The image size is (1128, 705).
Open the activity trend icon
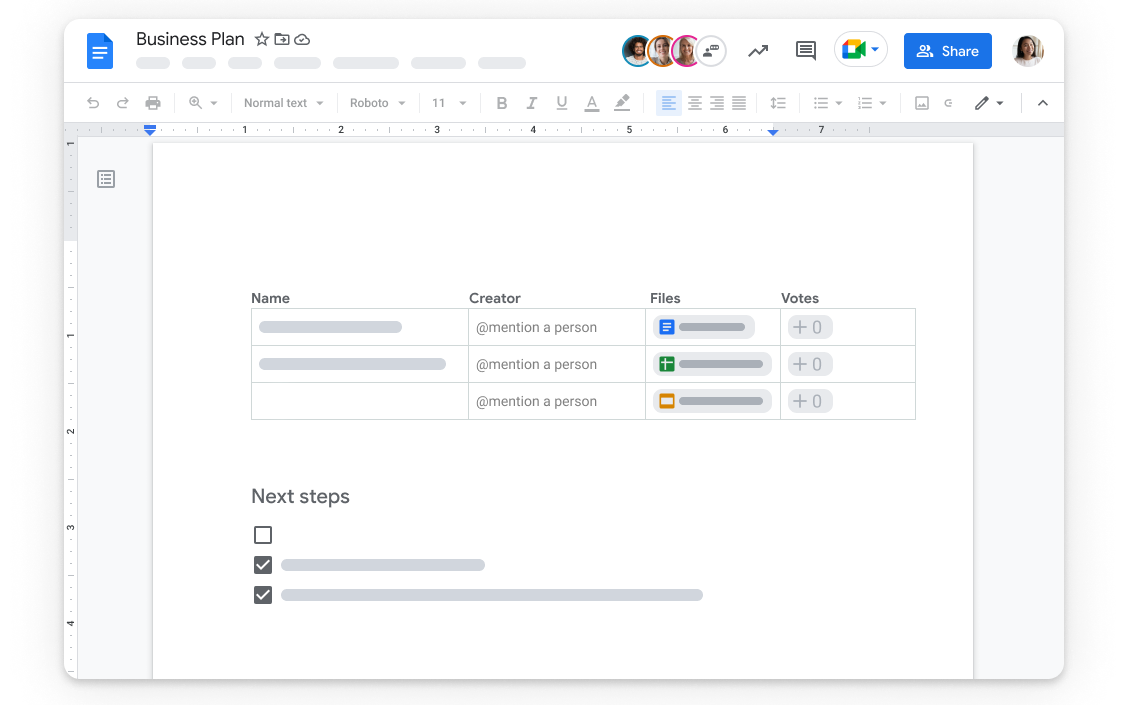click(x=758, y=50)
